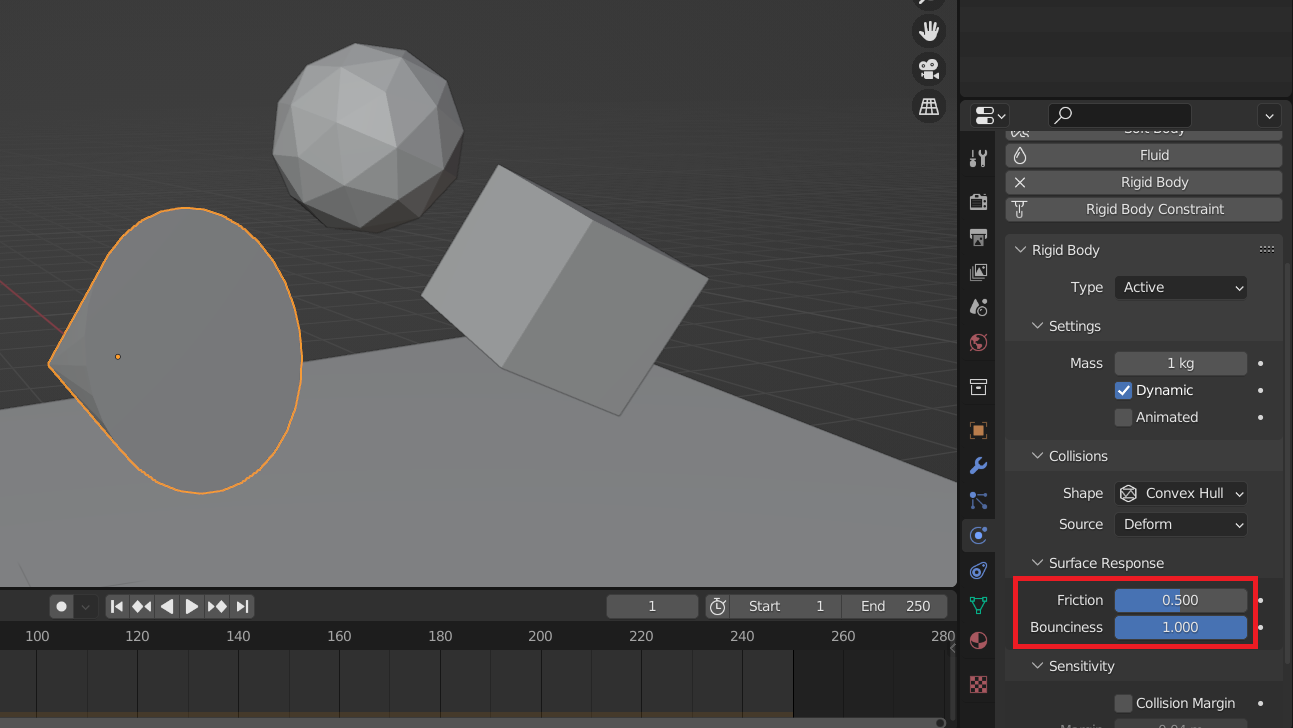Open the Modifiers wrench properties tab
The height and width of the screenshot is (728, 1293).
978,465
